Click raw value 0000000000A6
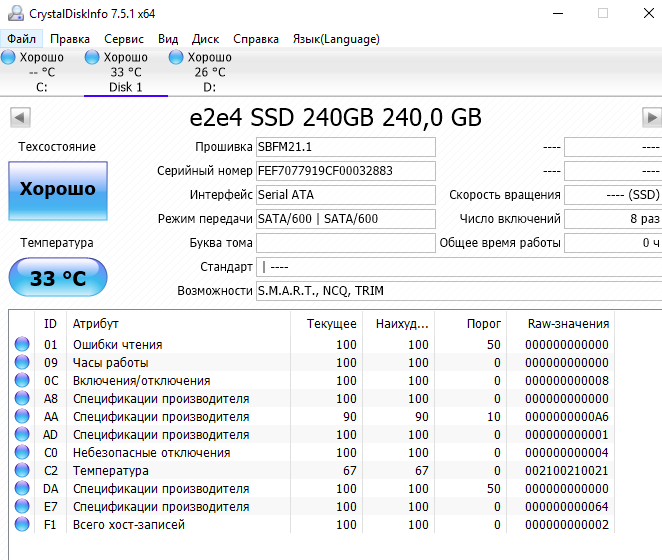 pos(567,417)
